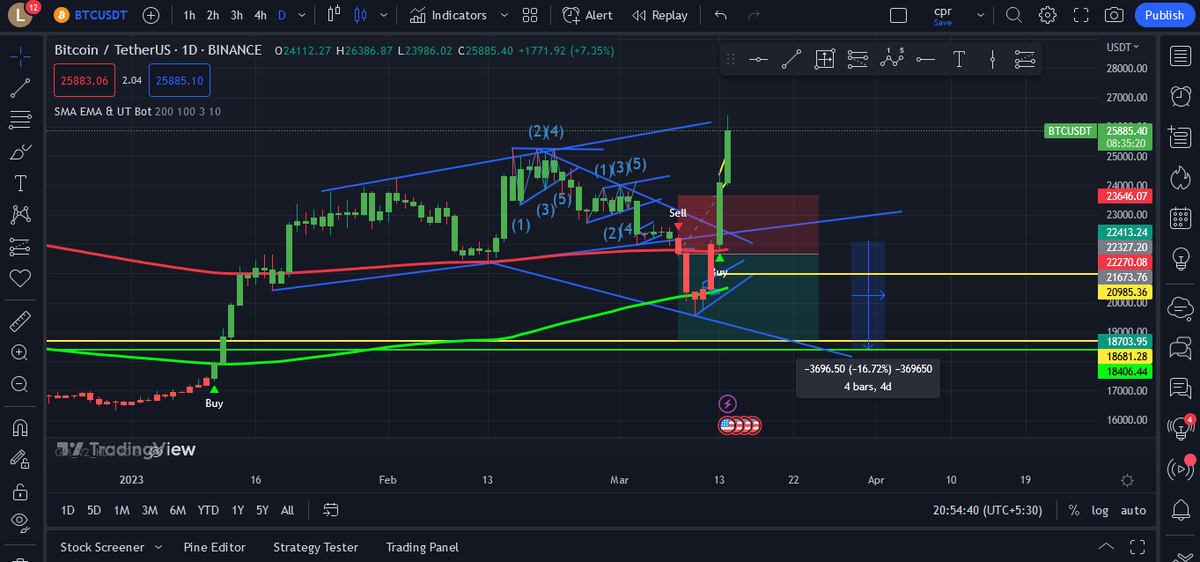The image size is (1200, 562).
Task: Click the zoom in tool
Action: point(19,352)
